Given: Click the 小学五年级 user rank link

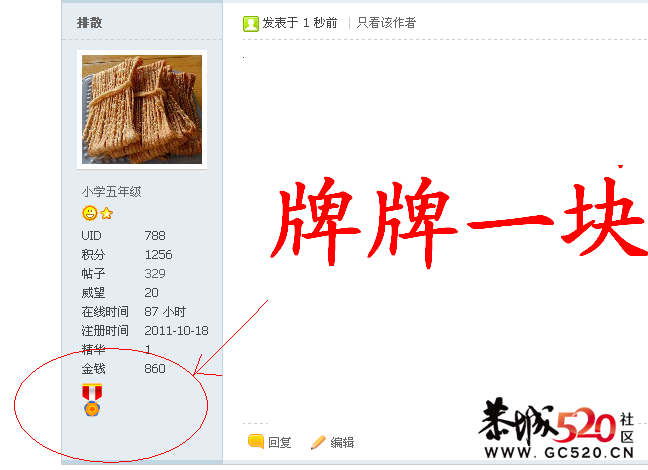Looking at the screenshot, I should pos(111,192).
